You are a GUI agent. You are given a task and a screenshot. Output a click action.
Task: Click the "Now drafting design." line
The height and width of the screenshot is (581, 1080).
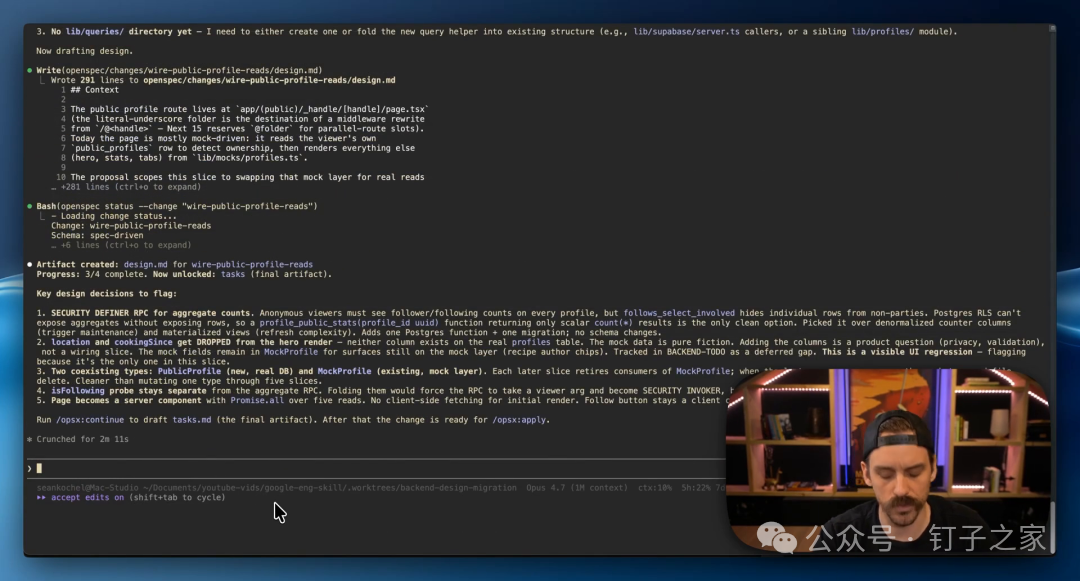[x=85, y=51]
